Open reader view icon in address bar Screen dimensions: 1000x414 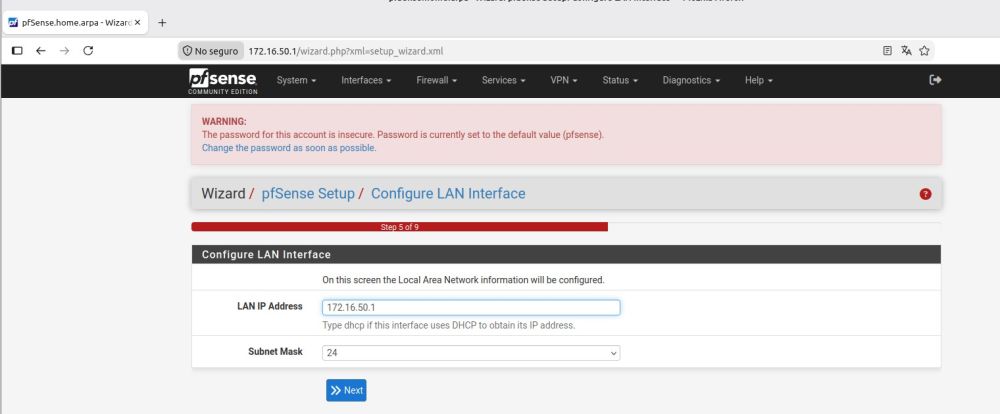click(x=887, y=50)
